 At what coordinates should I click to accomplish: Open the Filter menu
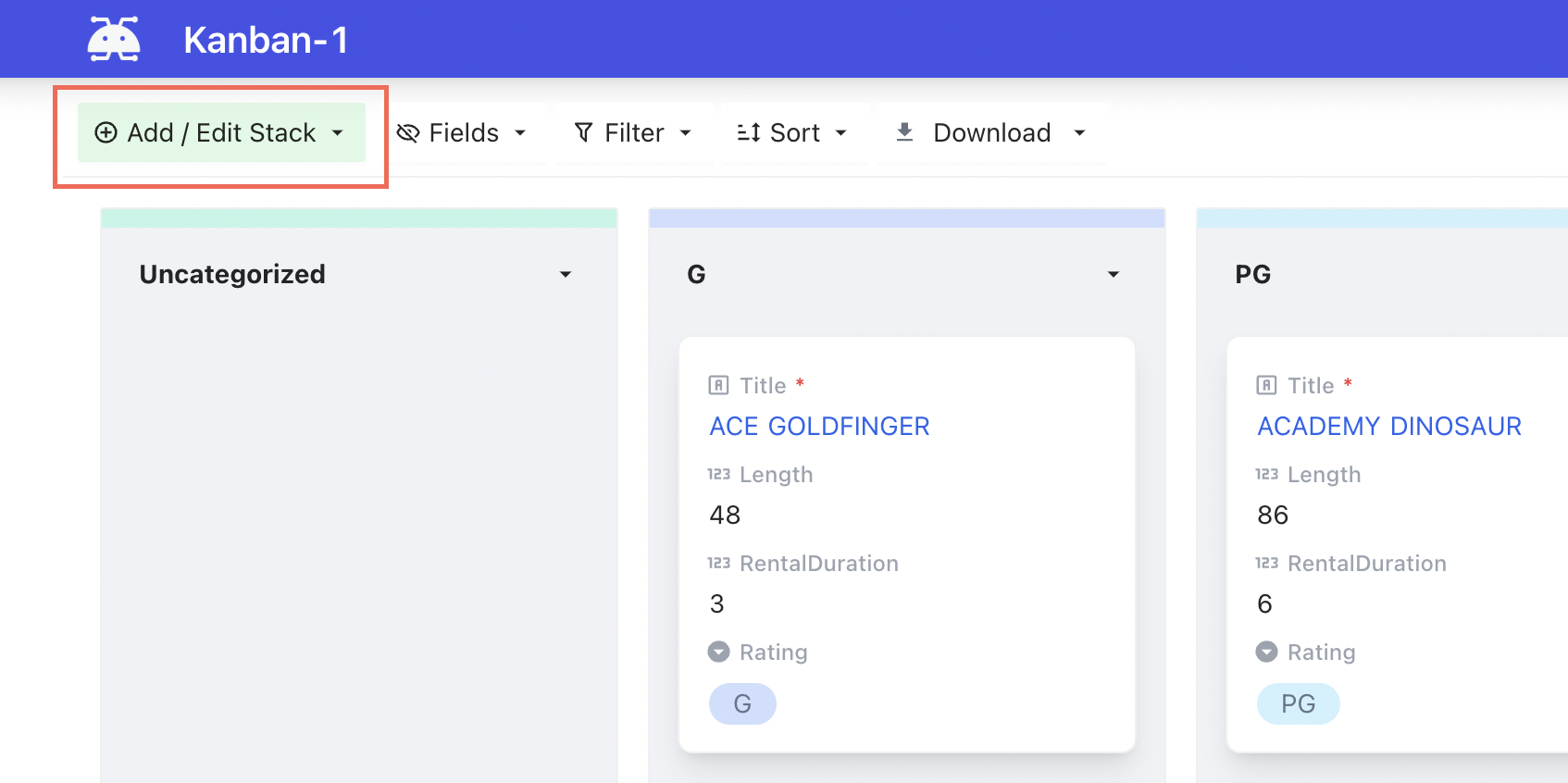pos(633,132)
